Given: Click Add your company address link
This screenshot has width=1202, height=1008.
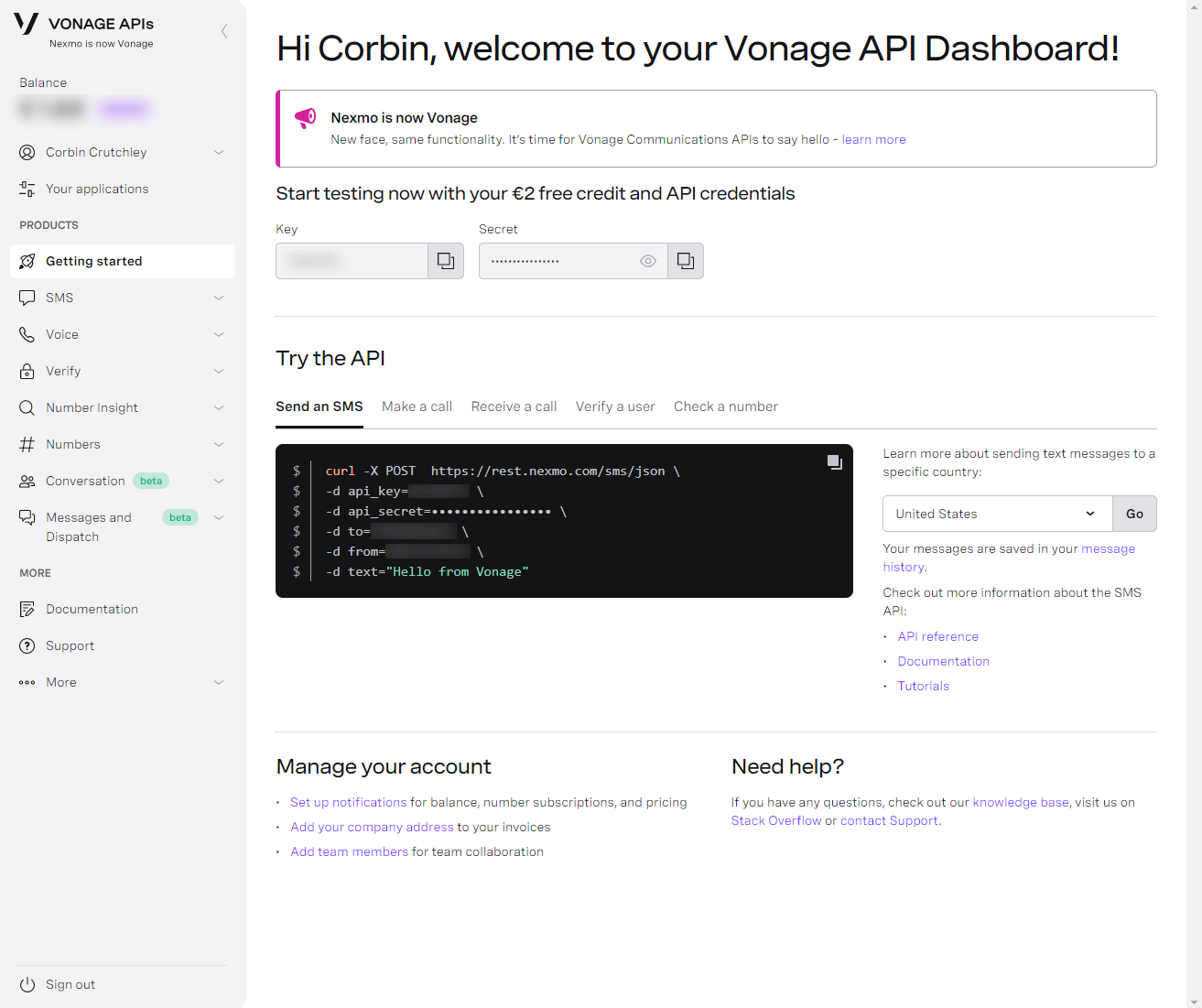Looking at the screenshot, I should 372,827.
